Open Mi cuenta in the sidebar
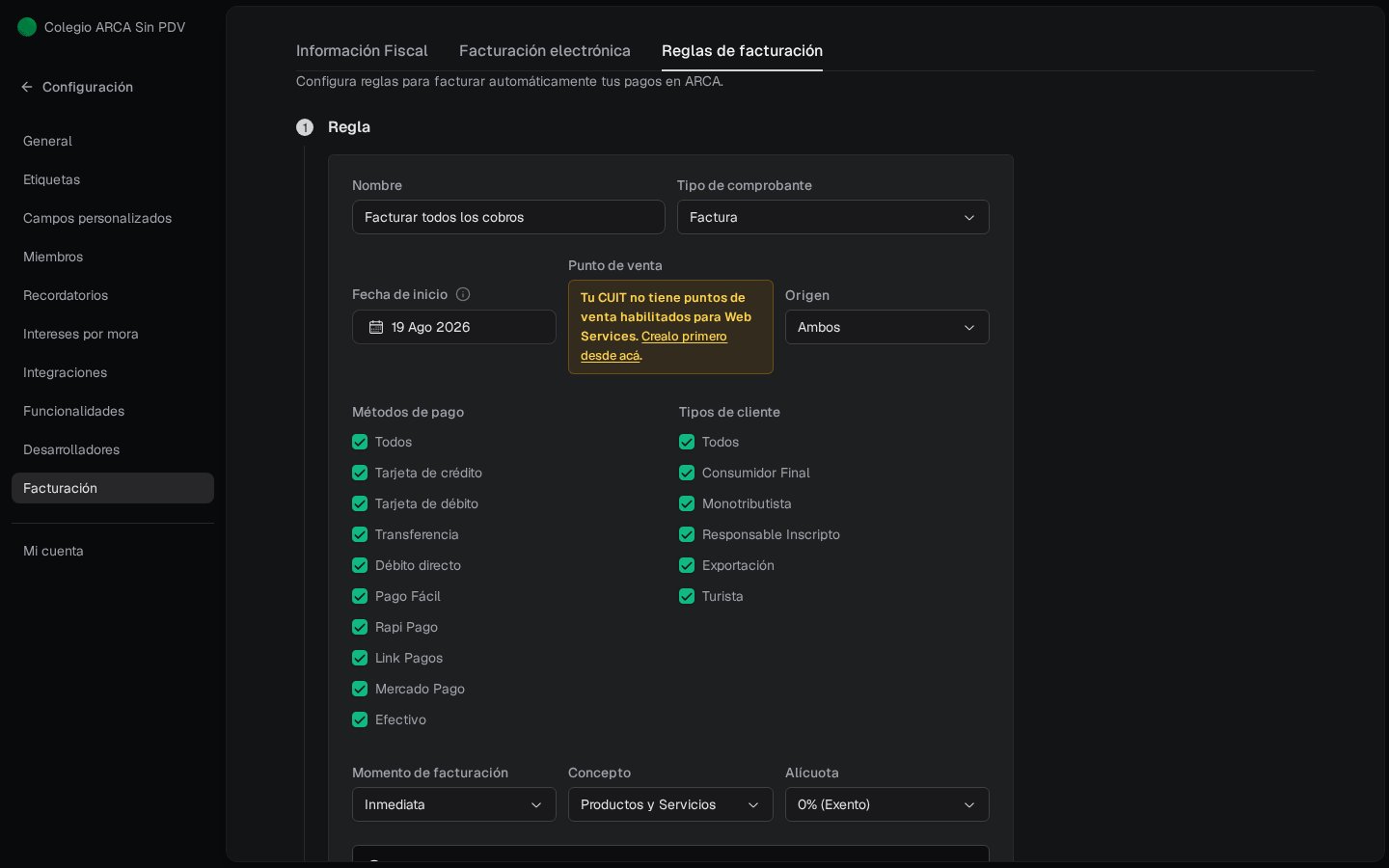Screen dimensions: 1389x868 click(113, 551)
